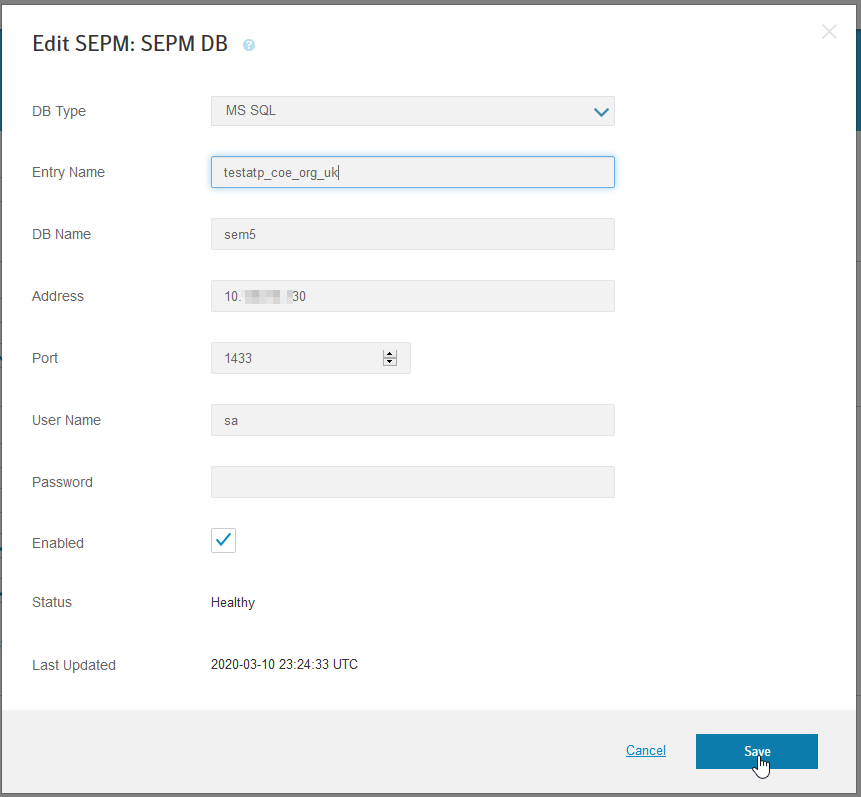Close the Edit SEPM dialog with the X
861x797 pixels.
tap(829, 32)
